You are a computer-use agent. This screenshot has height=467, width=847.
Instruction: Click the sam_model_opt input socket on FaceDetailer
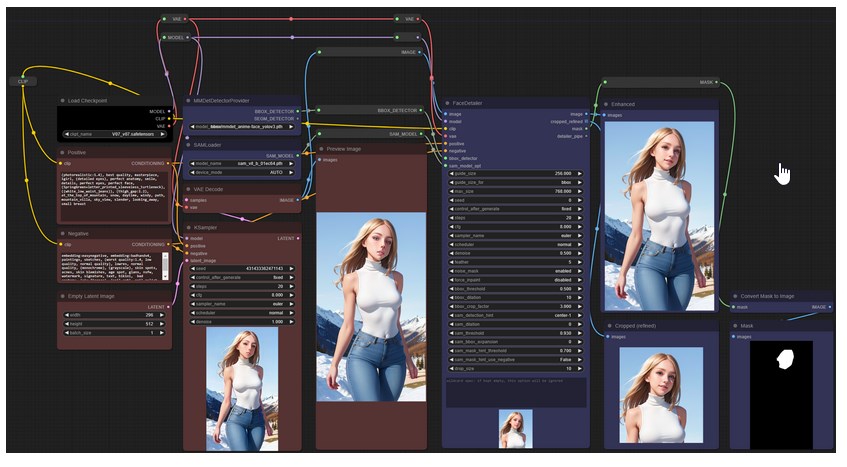coord(446,166)
